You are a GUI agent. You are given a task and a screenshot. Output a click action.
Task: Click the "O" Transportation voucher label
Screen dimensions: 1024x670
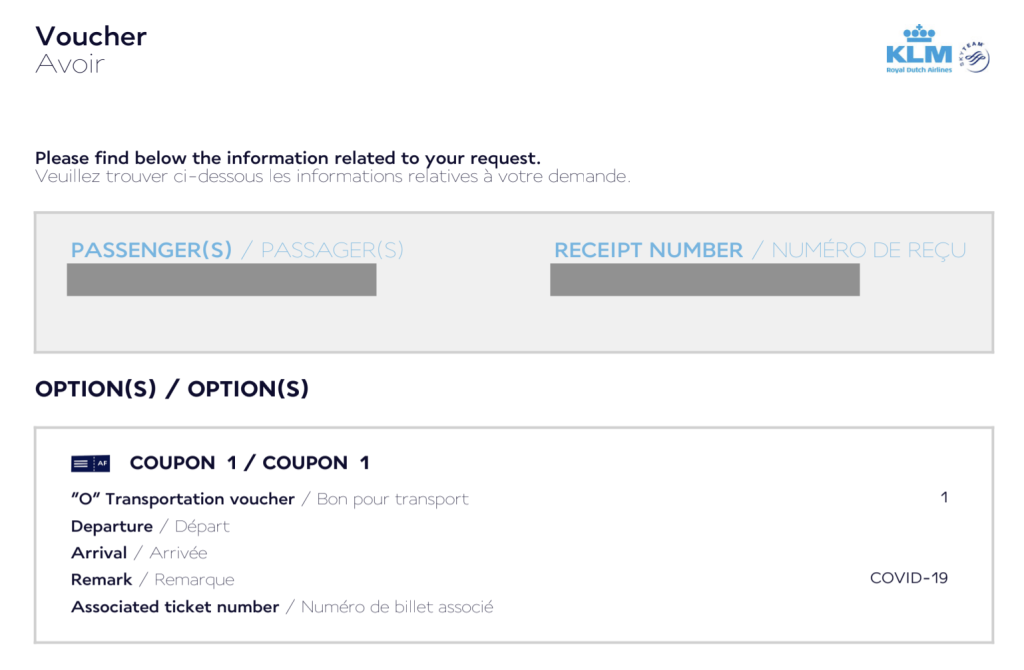pos(183,499)
